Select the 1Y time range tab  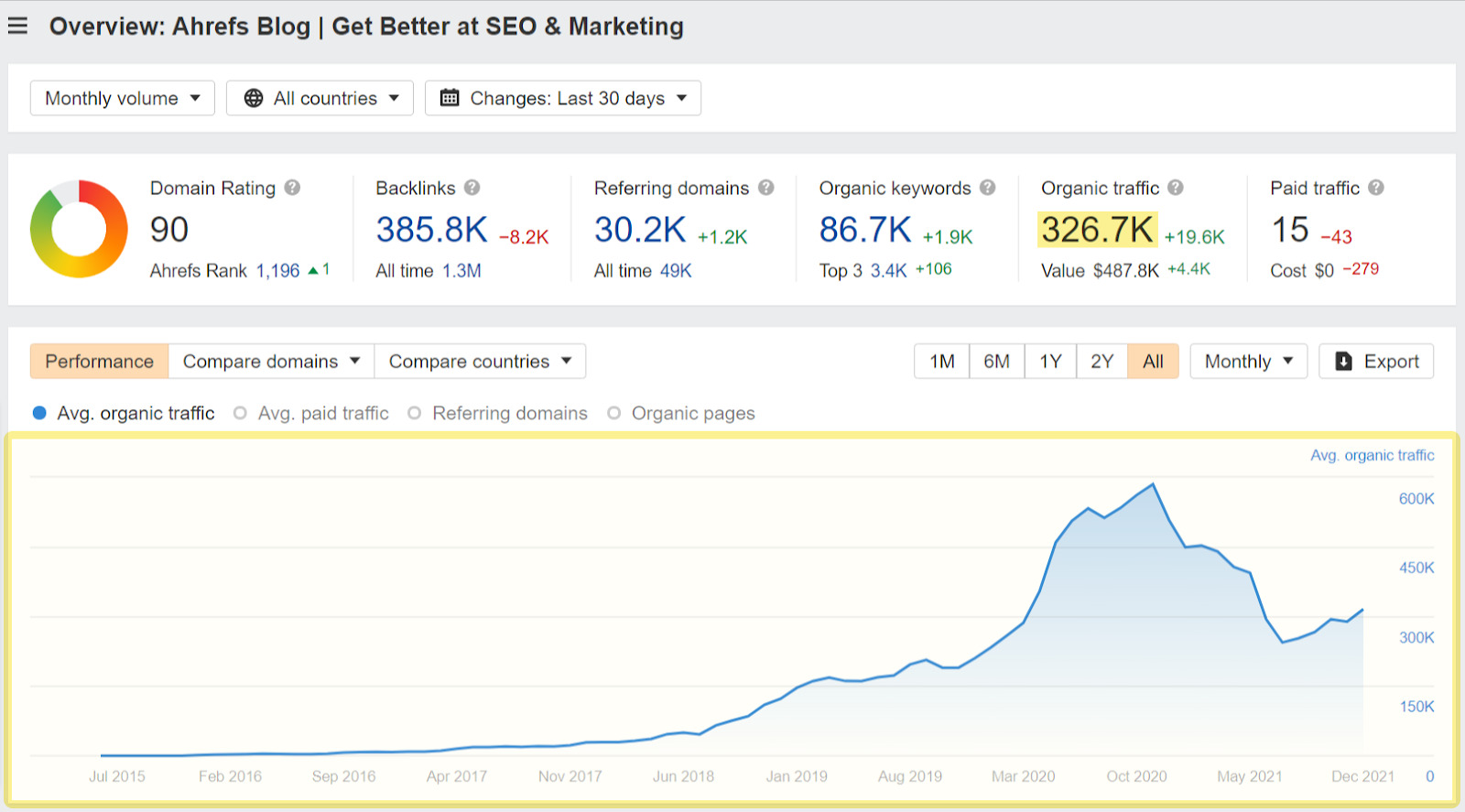tap(1050, 362)
